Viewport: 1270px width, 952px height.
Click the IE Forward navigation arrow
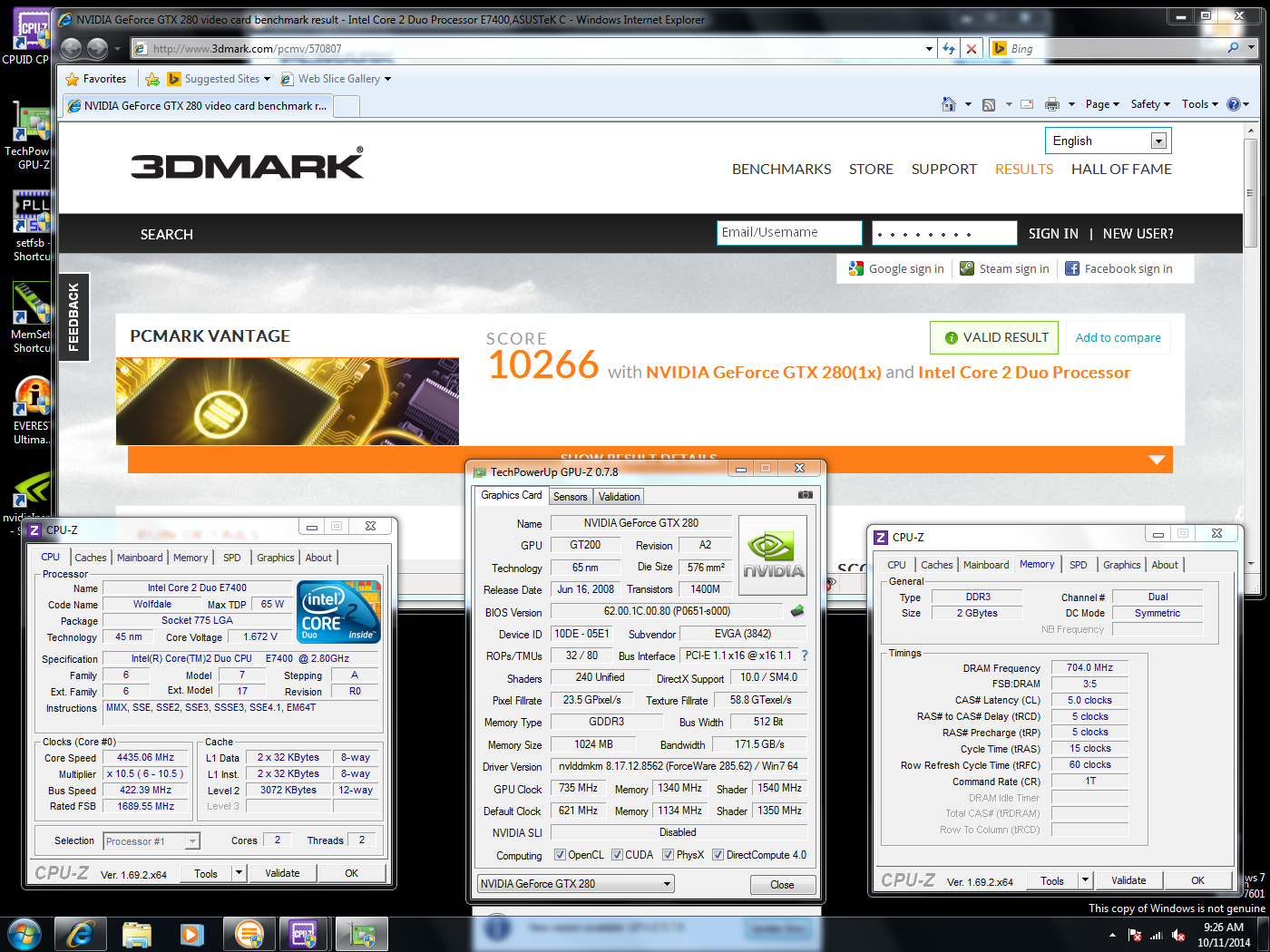tap(97, 48)
